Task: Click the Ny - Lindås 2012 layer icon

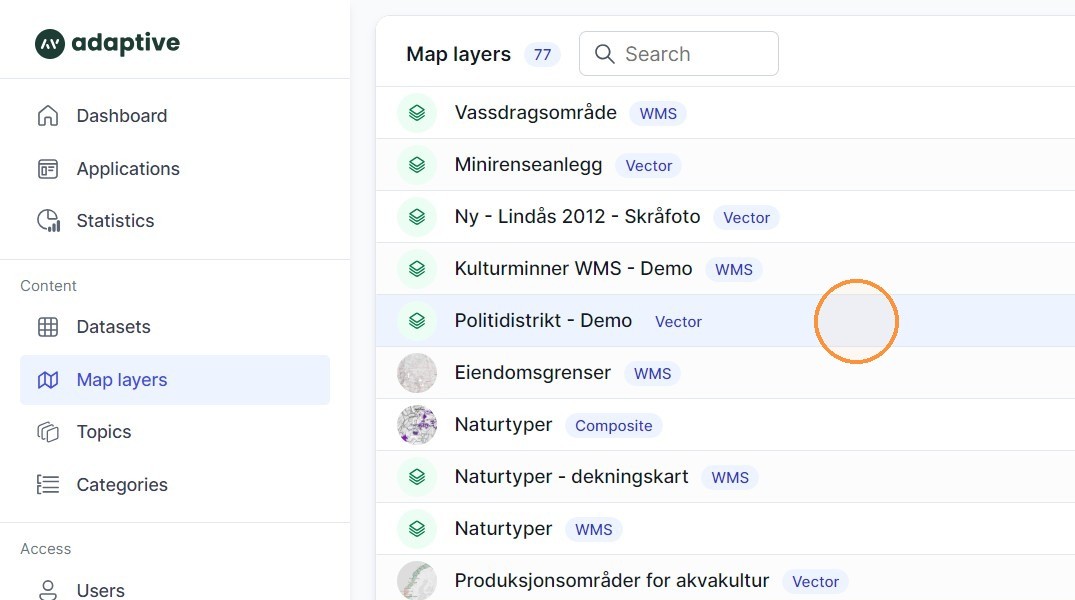Action: 417,217
